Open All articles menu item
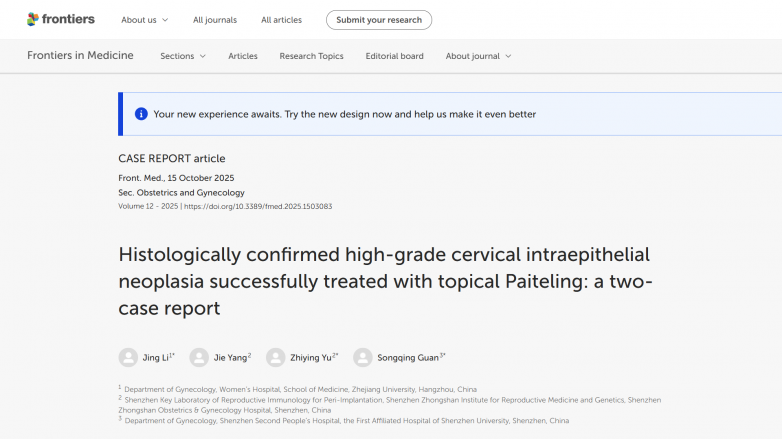 click(x=281, y=20)
